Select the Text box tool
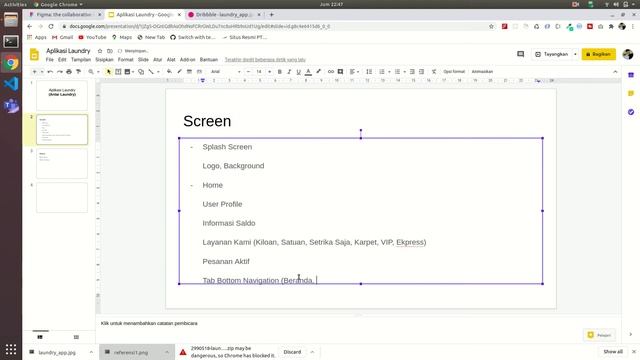 point(118,72)
